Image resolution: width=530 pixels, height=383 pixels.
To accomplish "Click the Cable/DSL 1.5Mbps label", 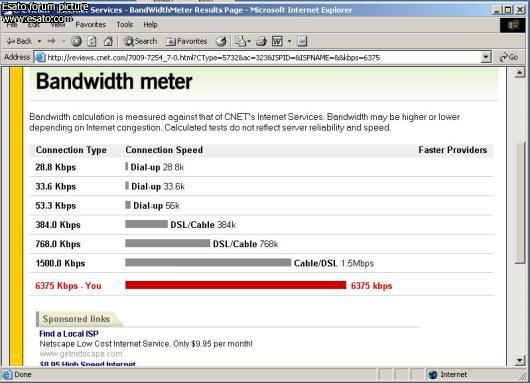I will [334, 263].
